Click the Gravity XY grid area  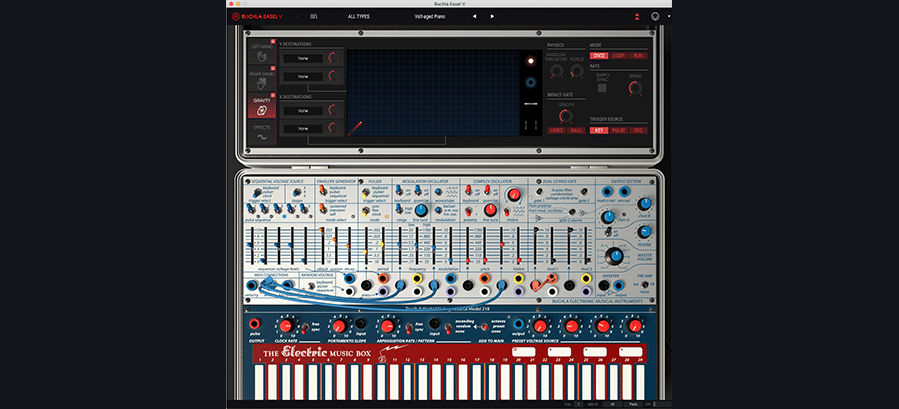433,93
